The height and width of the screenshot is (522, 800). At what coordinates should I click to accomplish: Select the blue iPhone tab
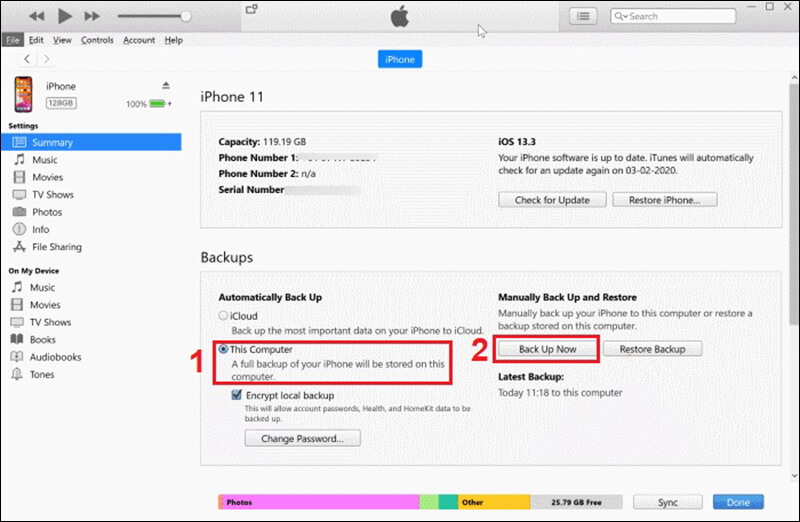pos(400,59)
